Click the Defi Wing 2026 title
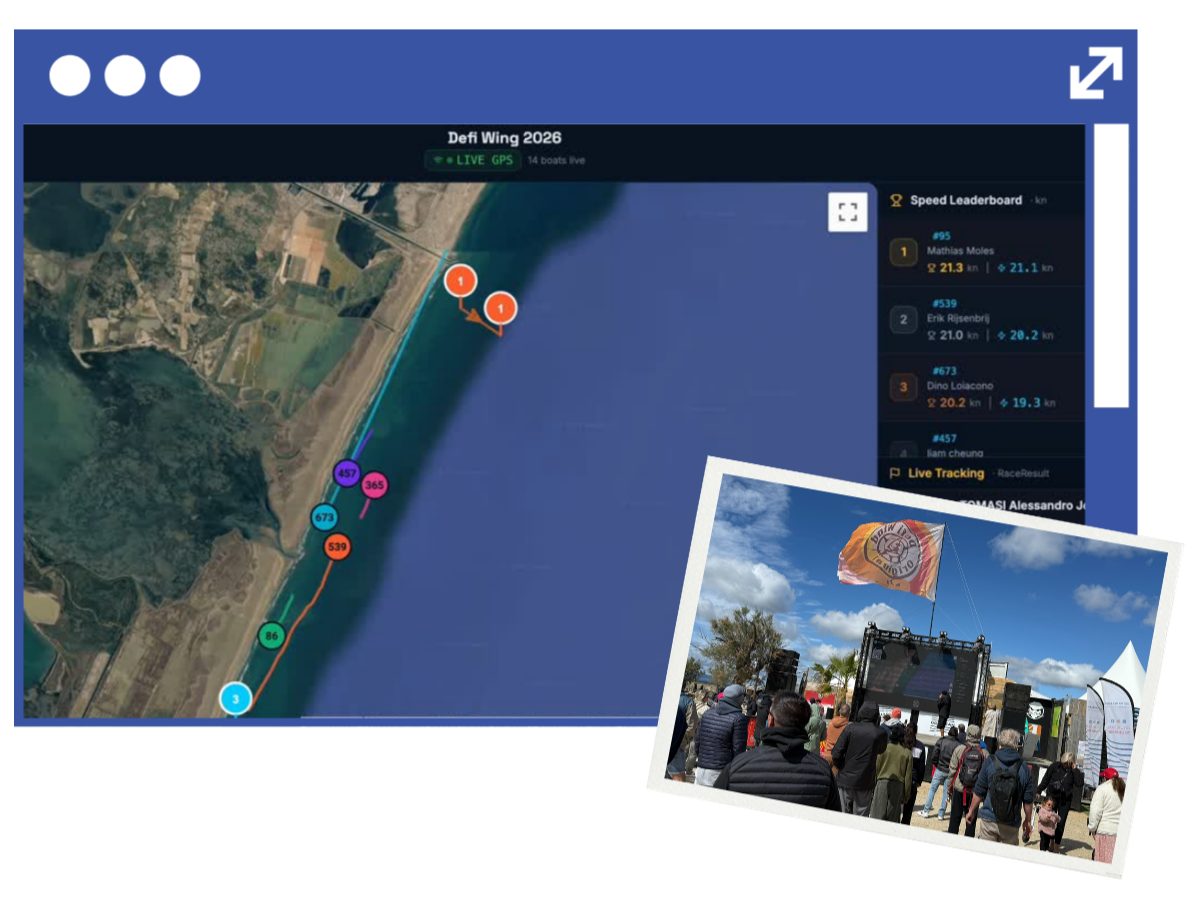 [x=504, y=138]
